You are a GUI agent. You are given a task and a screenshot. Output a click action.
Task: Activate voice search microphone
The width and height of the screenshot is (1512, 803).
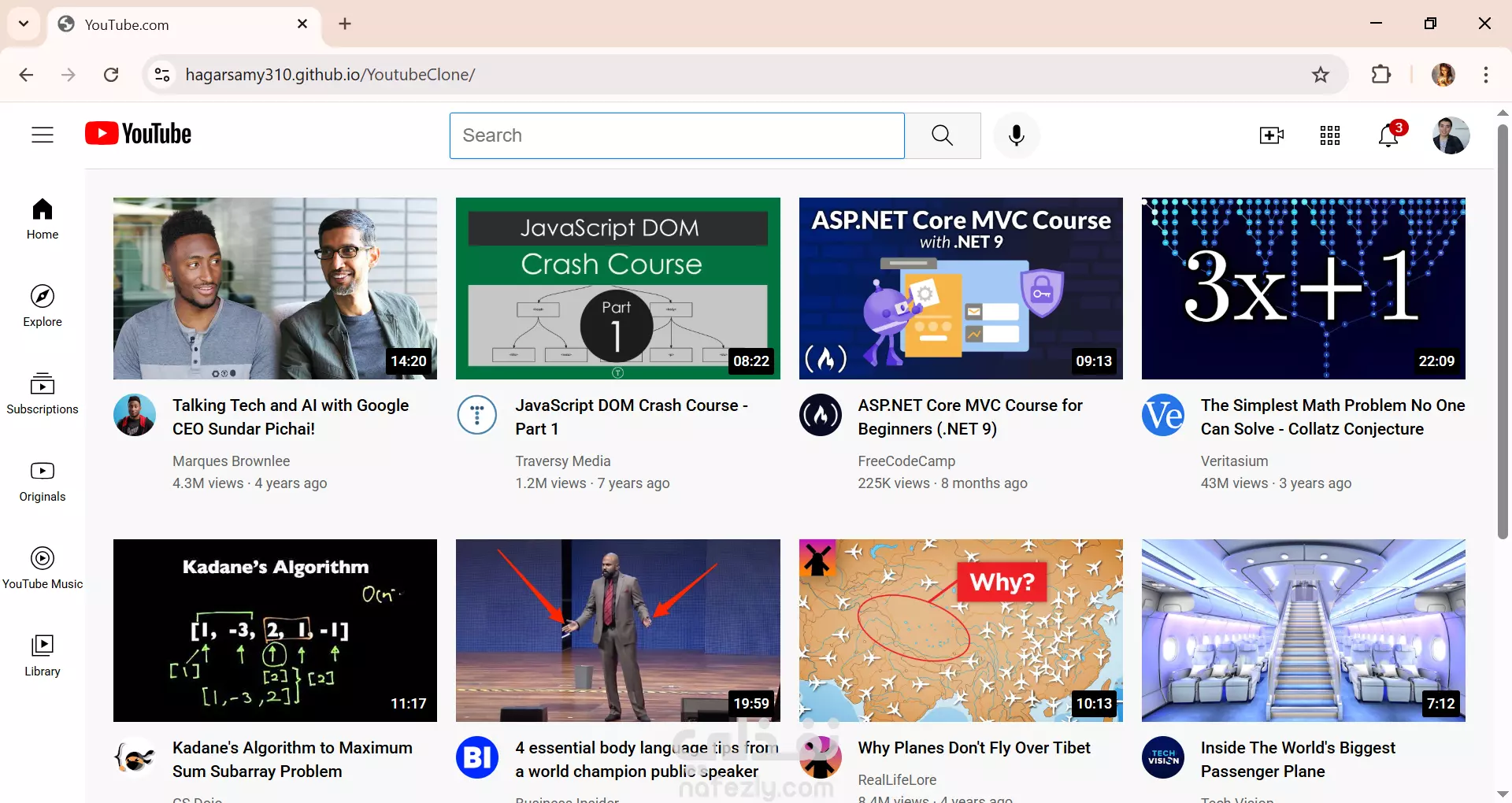point(1017,135)
